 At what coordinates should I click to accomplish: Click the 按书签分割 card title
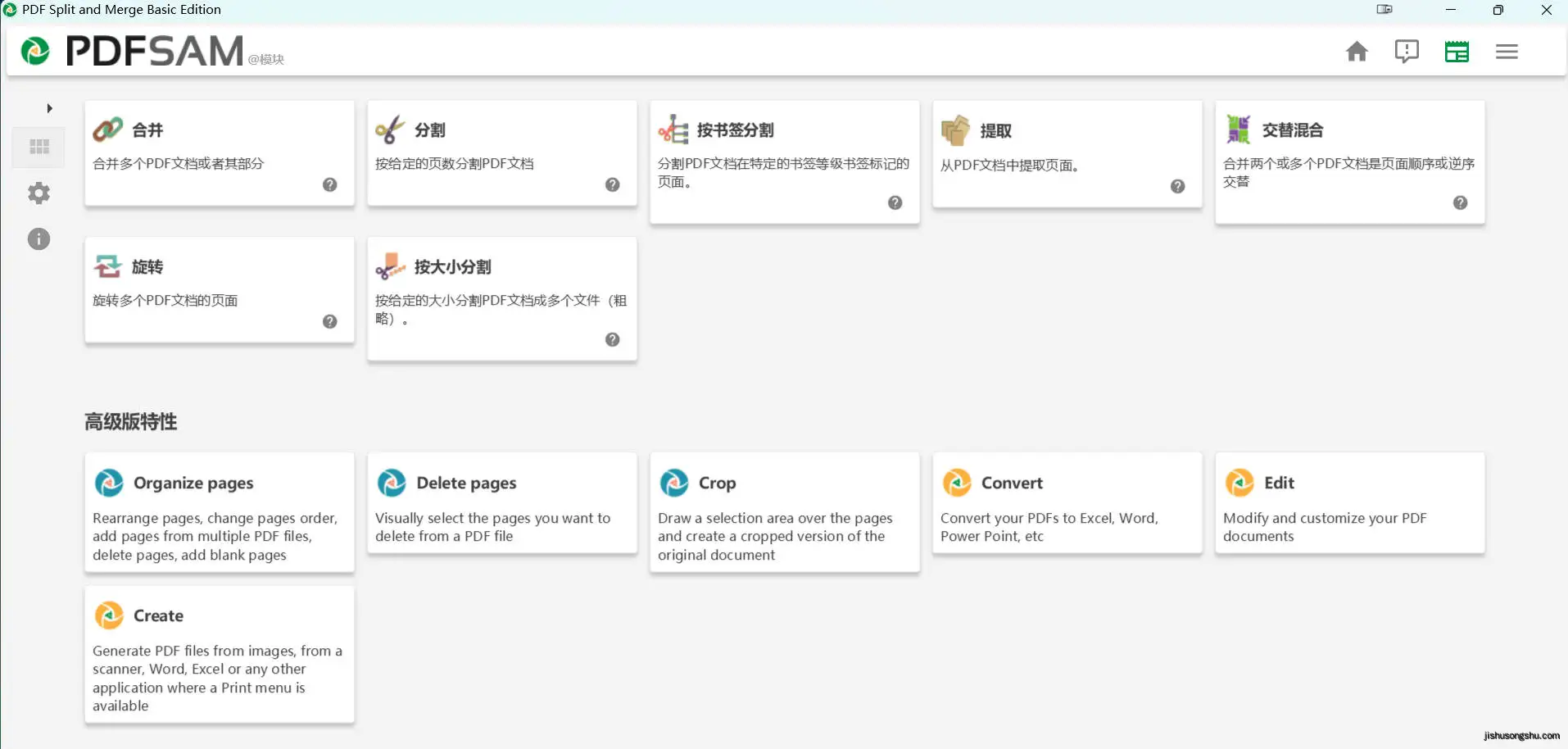[x=736, y=129]
